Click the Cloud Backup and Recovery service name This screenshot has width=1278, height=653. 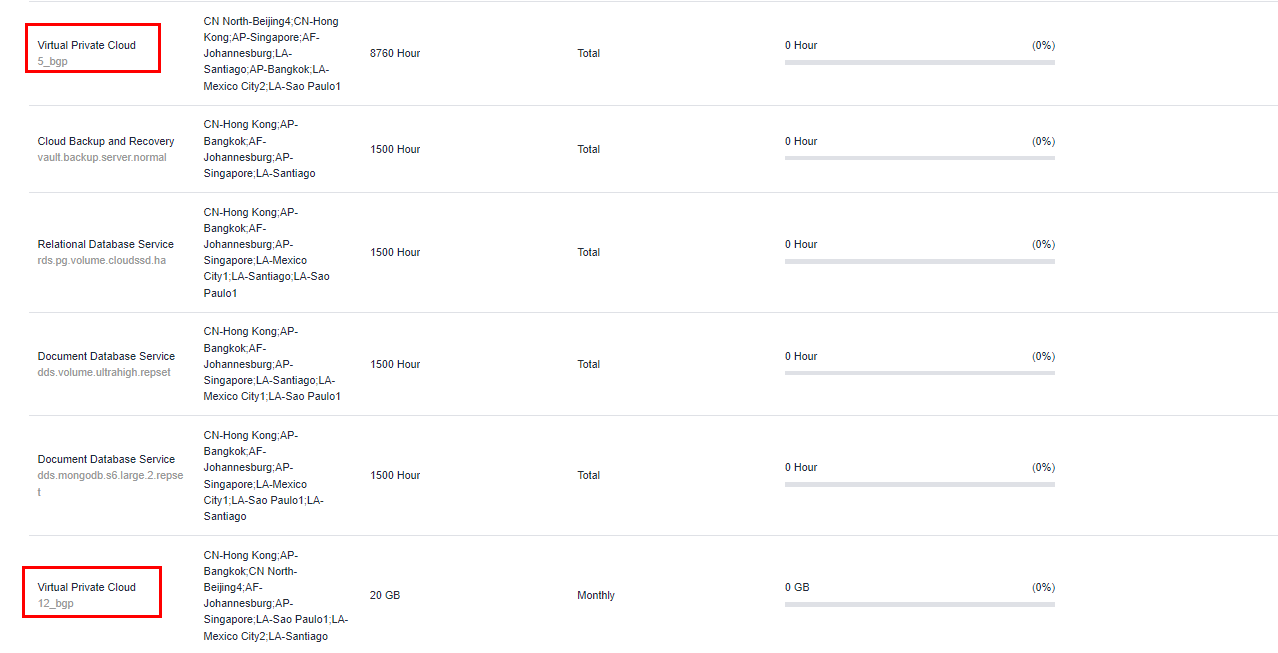106,142
